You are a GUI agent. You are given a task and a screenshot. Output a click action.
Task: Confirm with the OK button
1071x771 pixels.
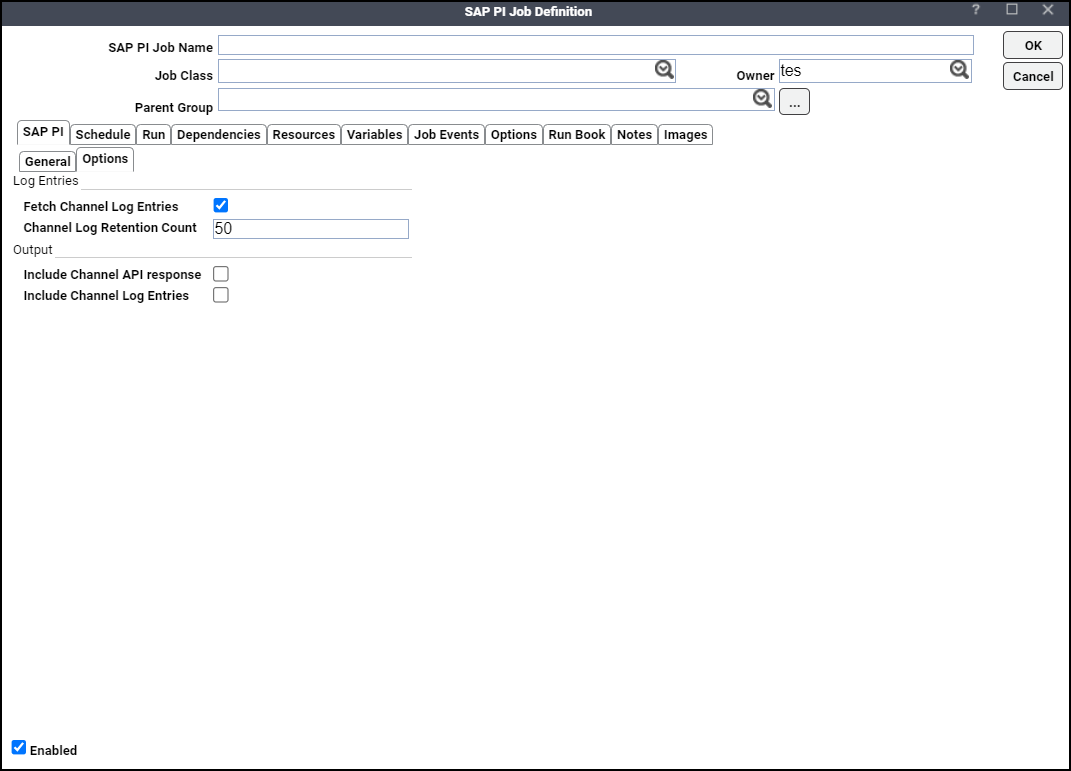coord(1033,46)
